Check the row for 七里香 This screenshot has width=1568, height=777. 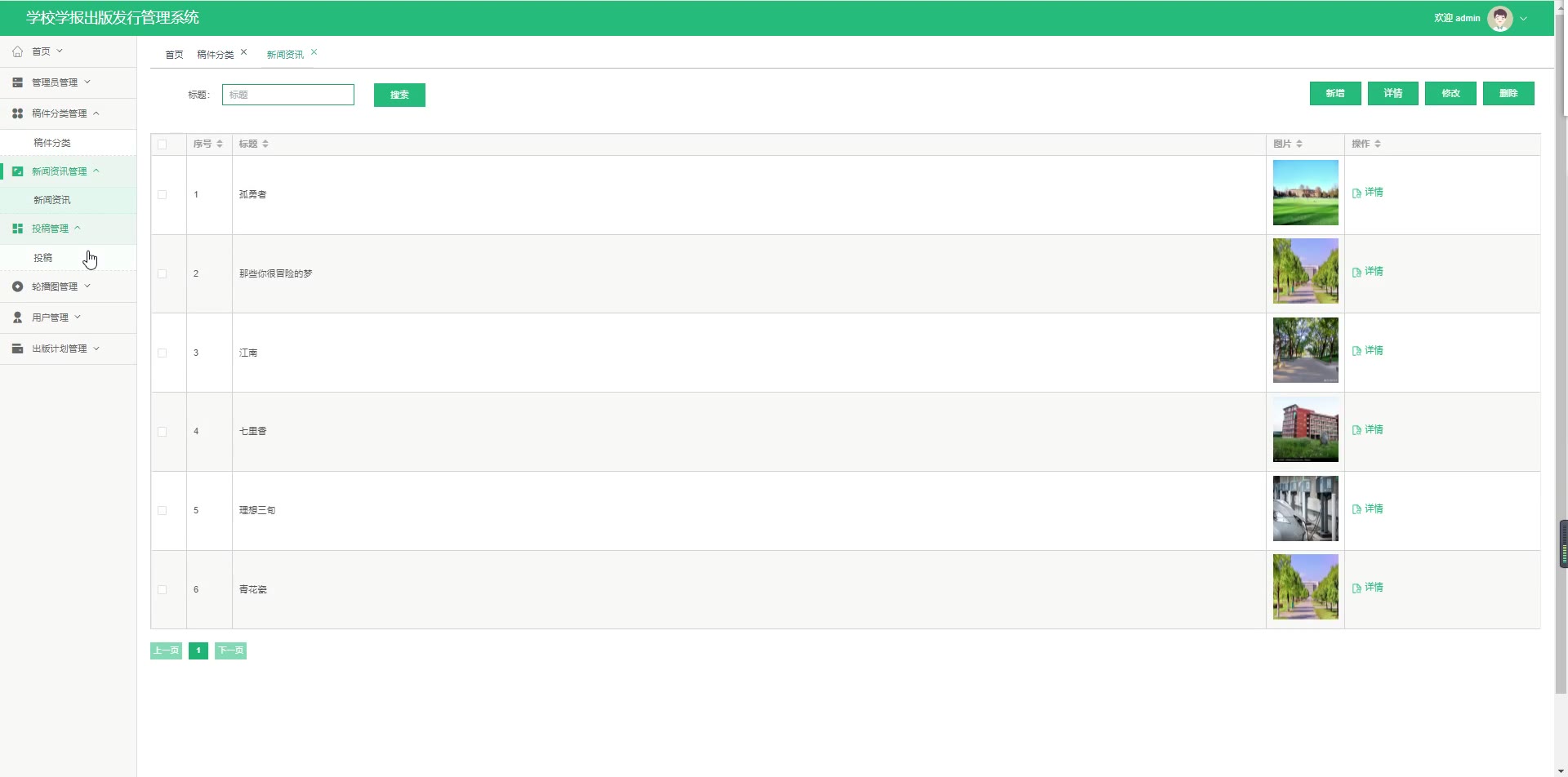pos(162,432)
